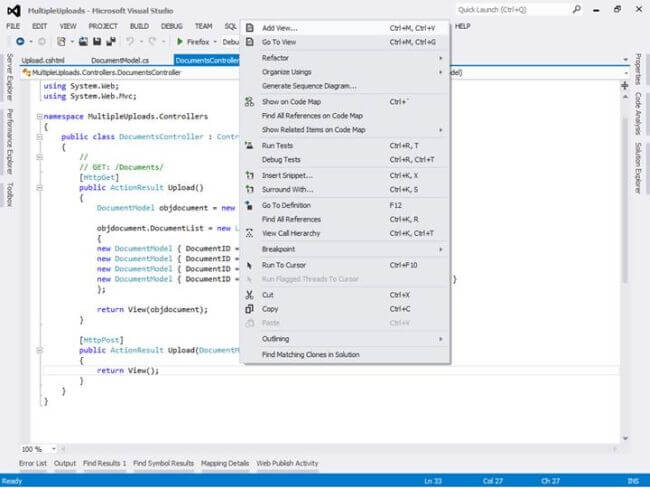Switch to the Upload.cshtml tab
The image size is (650, 488).
43,61
